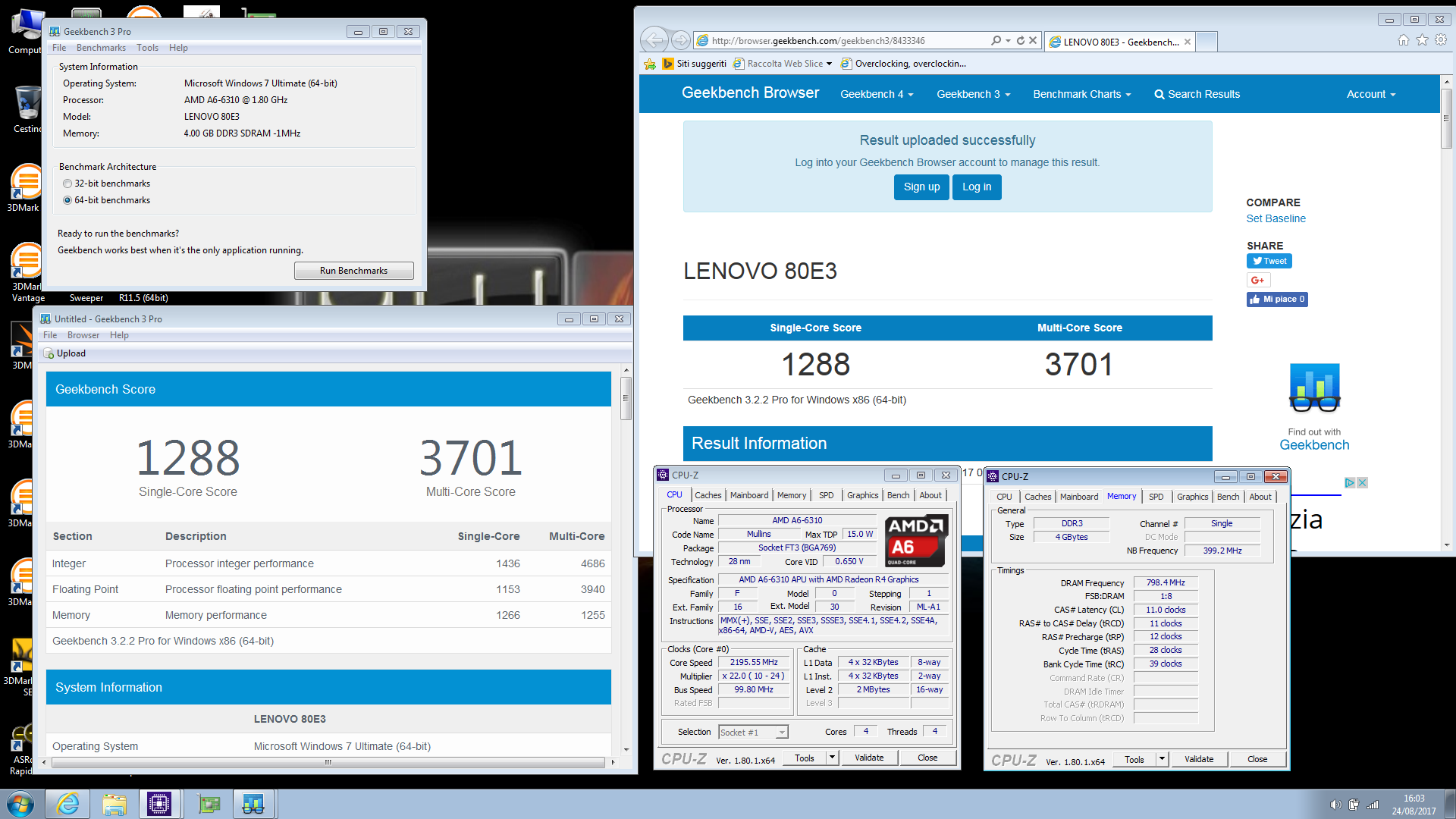Screen dimensions: 1456x819
Task: Click the Run Benchmarks button
Action: (x=353, y=271)
